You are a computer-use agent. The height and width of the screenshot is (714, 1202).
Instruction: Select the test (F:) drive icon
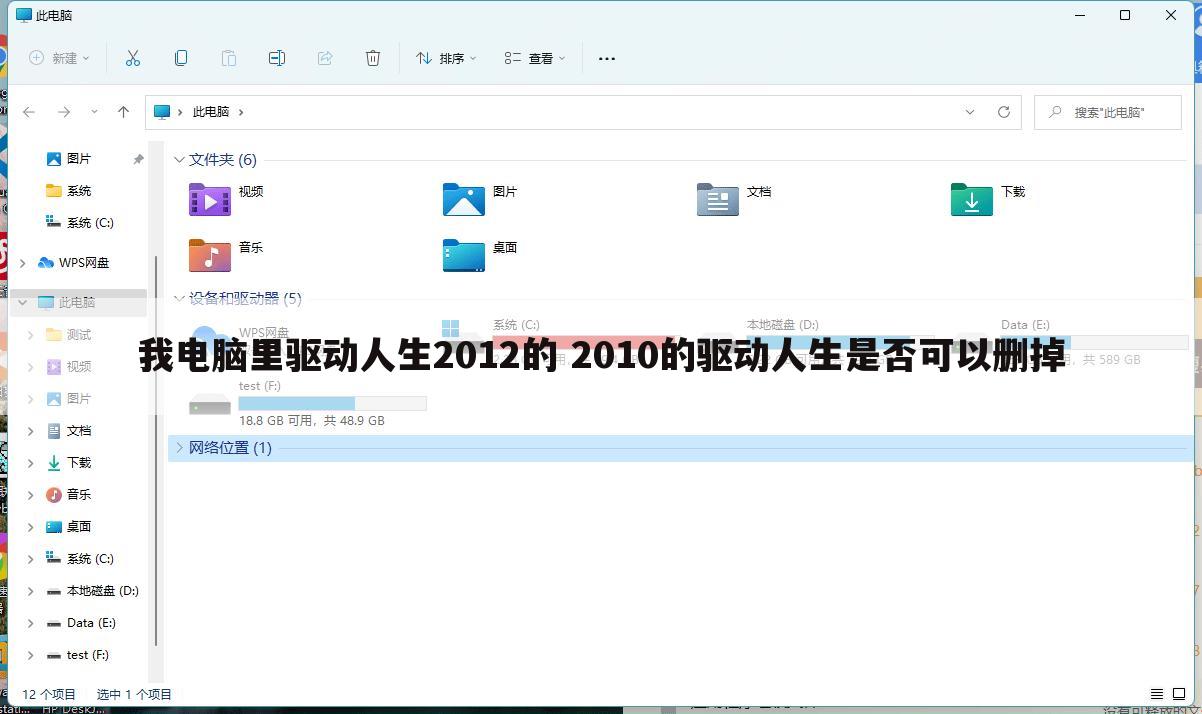click(x=210, y=404)
